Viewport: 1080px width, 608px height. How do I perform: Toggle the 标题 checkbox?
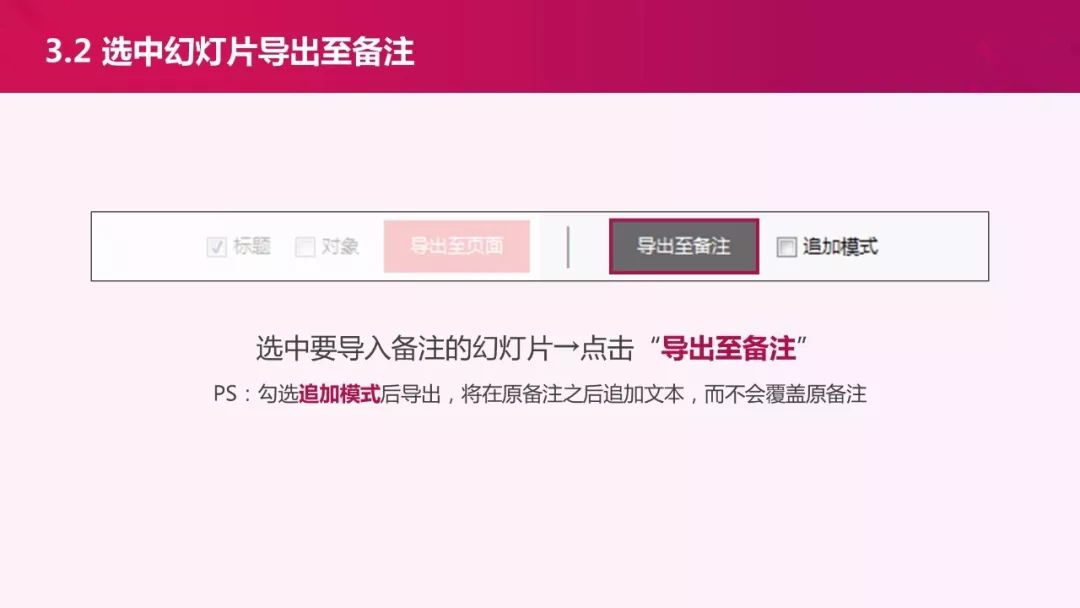tap(216, 247)
